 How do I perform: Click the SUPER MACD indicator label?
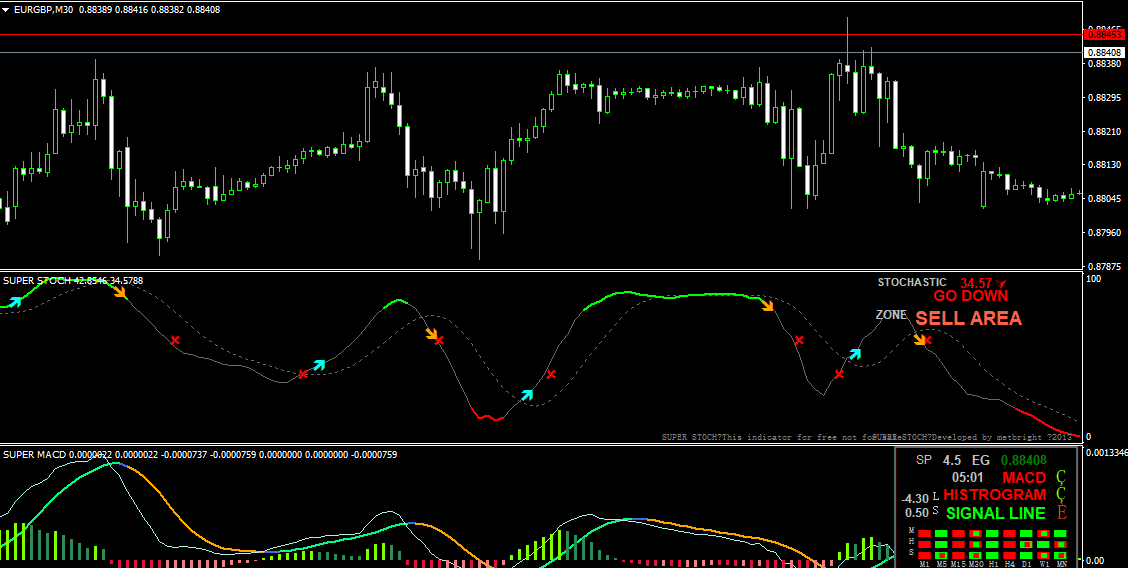click(x=35, y=455)
